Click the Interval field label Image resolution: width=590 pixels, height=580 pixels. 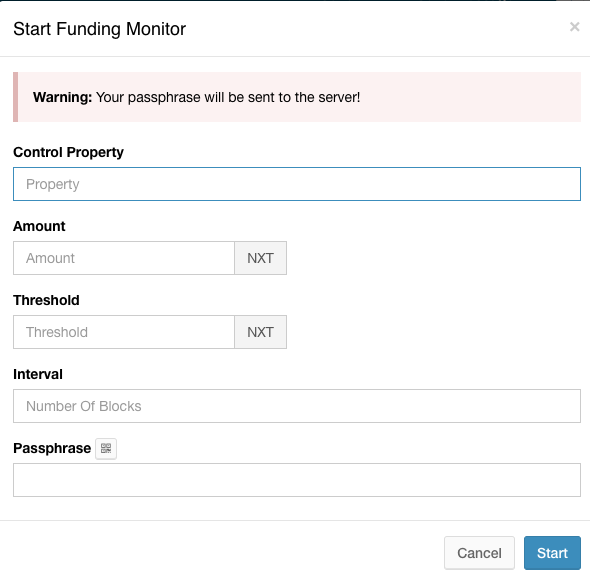coord(38,374)
